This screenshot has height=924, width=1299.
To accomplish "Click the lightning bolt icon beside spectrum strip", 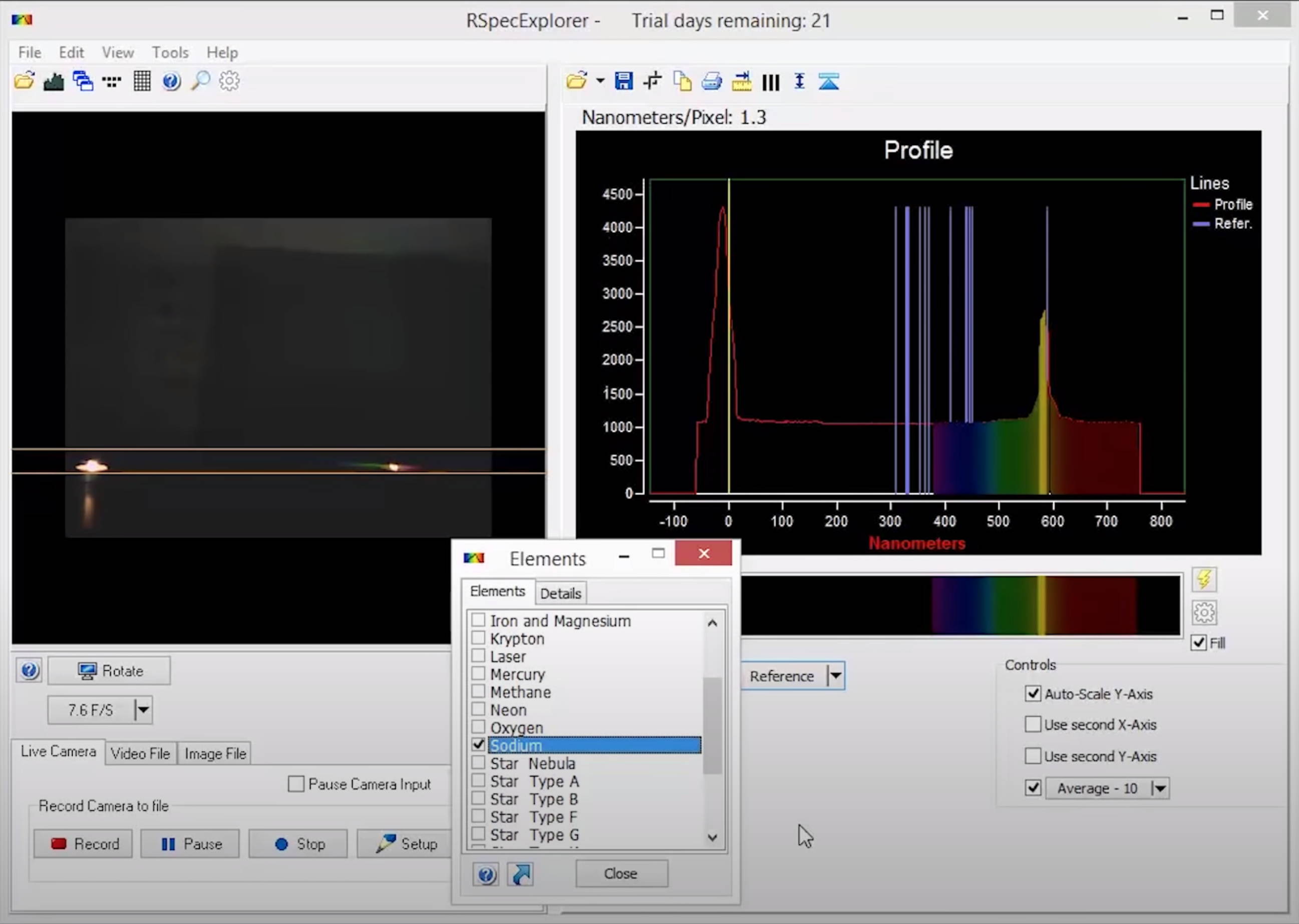I will pos(1204,579).
